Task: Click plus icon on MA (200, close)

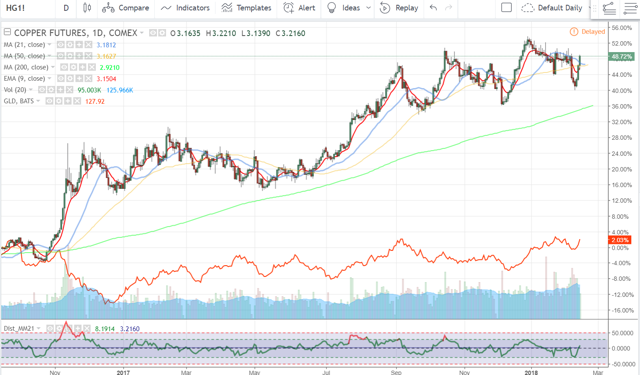Action: point(82,67)
